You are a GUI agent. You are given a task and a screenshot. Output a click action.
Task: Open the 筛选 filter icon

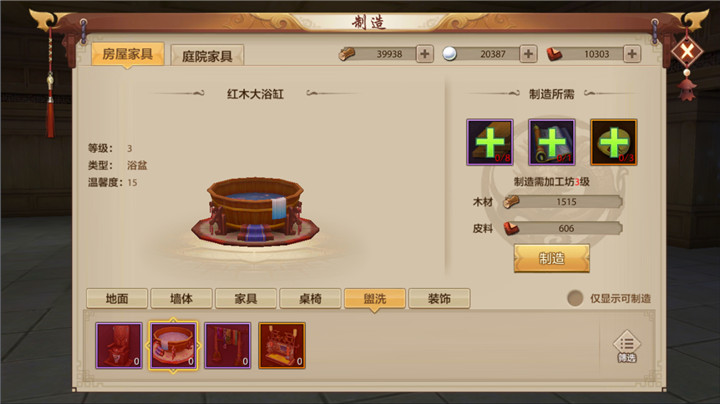pos(626,347)
